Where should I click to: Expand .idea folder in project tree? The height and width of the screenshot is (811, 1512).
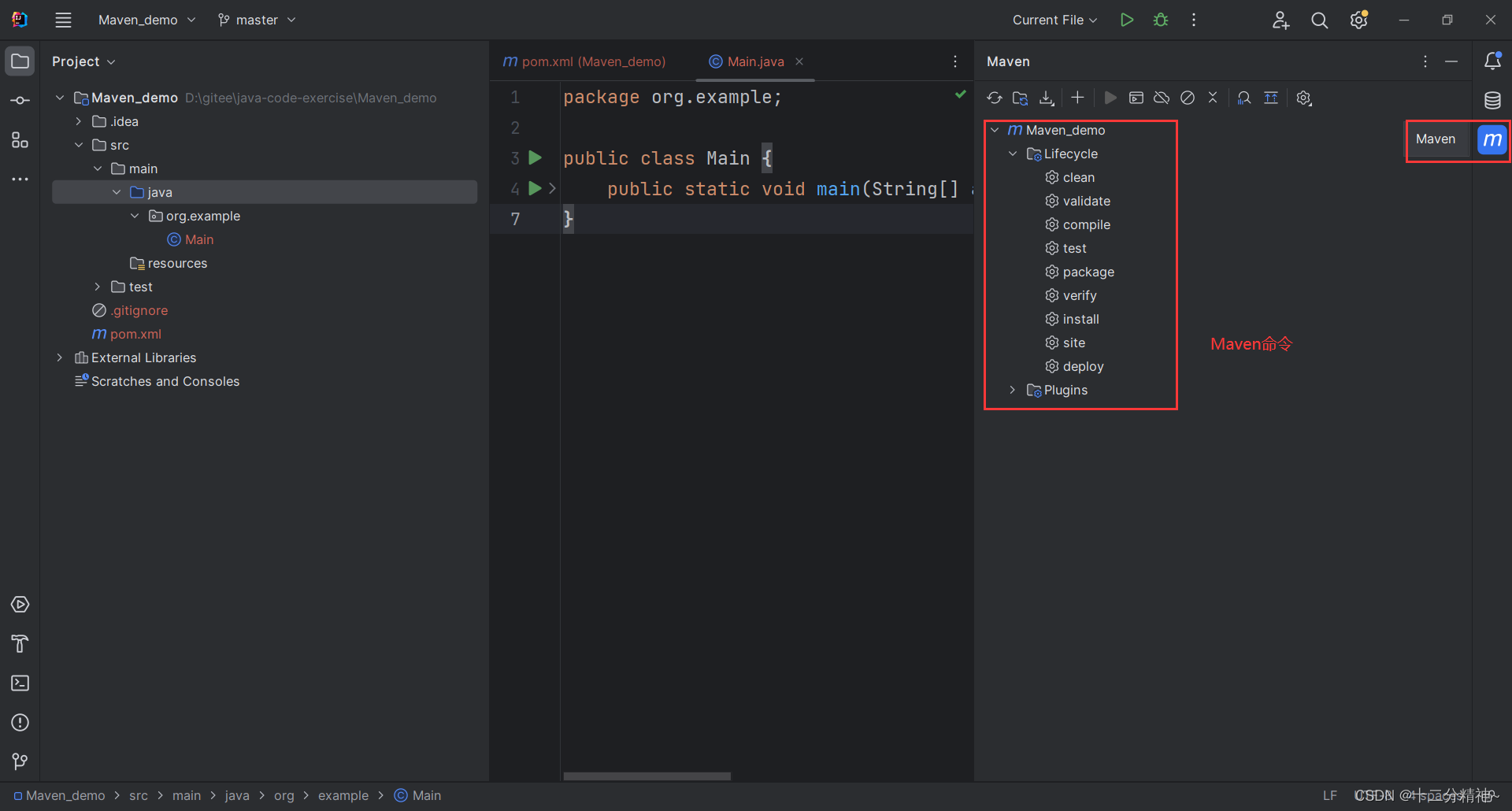[79, 121]
